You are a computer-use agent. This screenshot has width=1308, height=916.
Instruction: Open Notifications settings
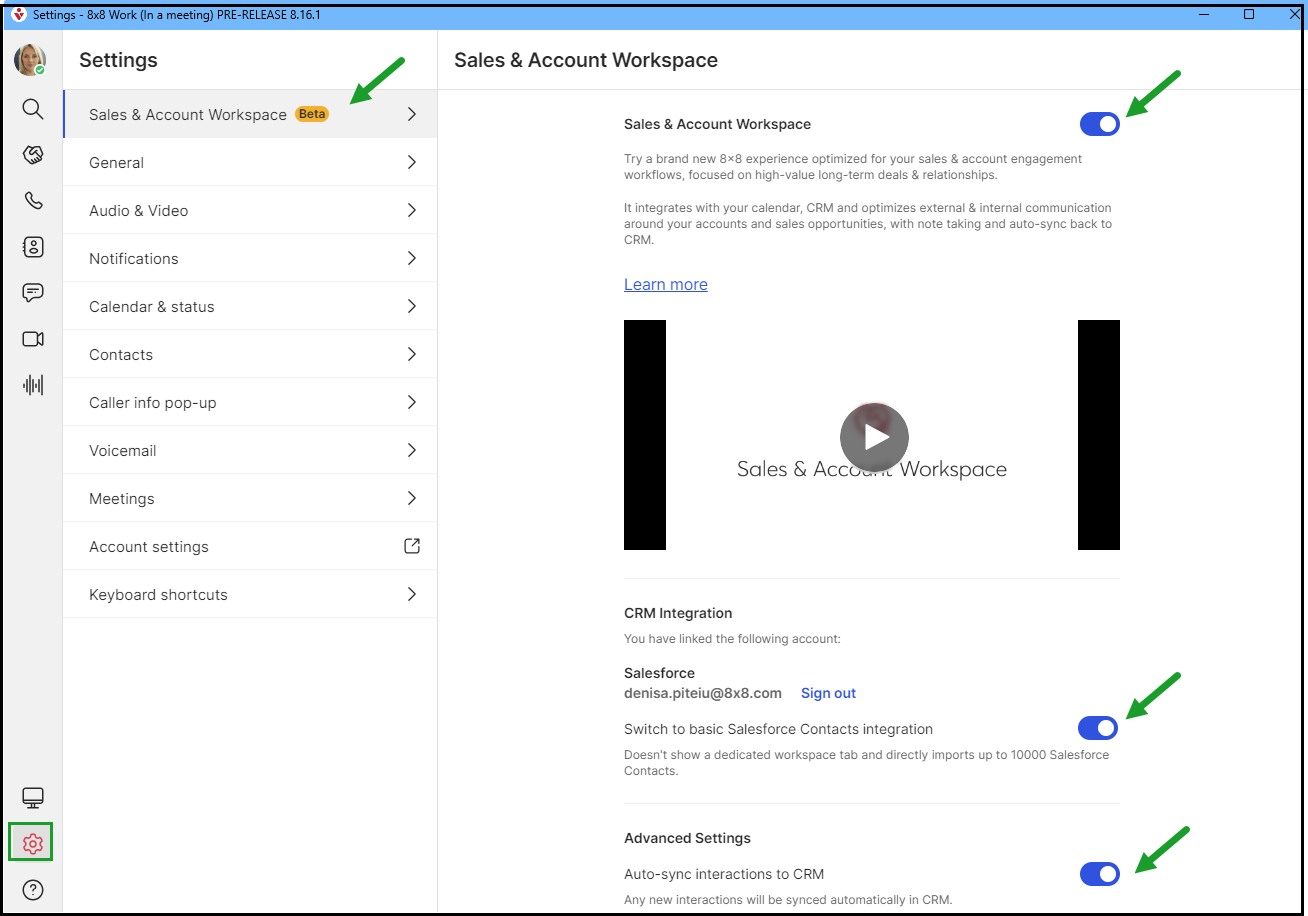click(x=250, y=258)
